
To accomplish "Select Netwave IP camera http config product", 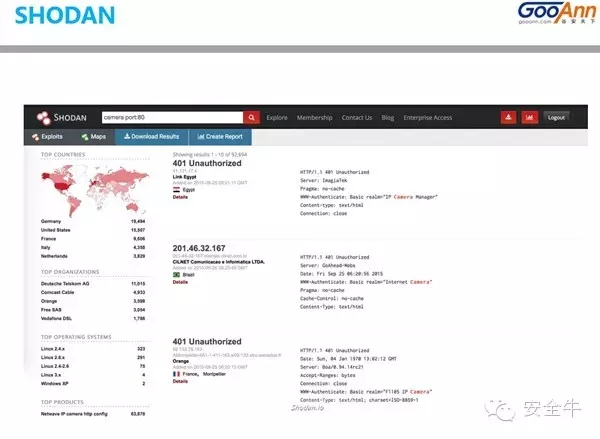I will click(93, 414).
